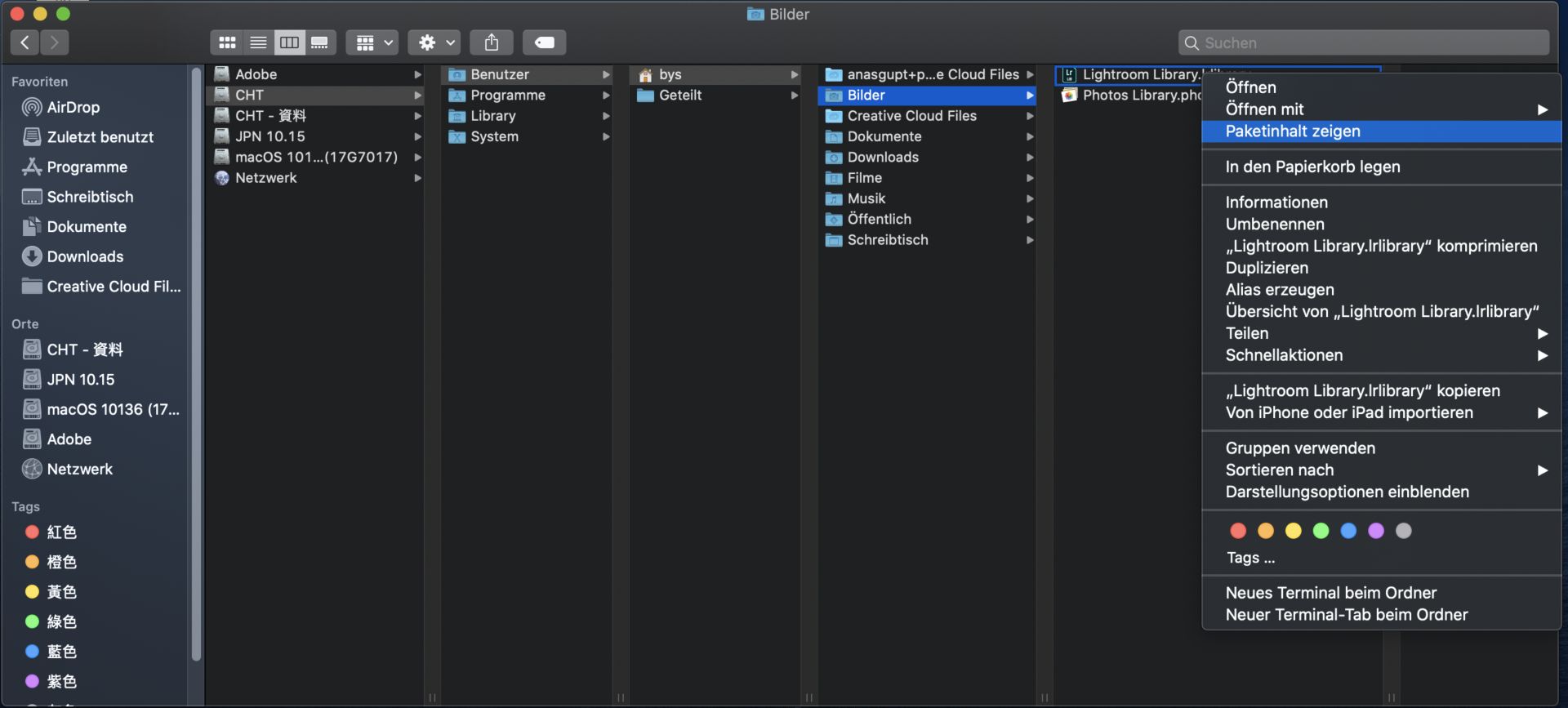1568x708 pixels.
Task: Switch to gallery view in toolbar
Action: point(320,42)
